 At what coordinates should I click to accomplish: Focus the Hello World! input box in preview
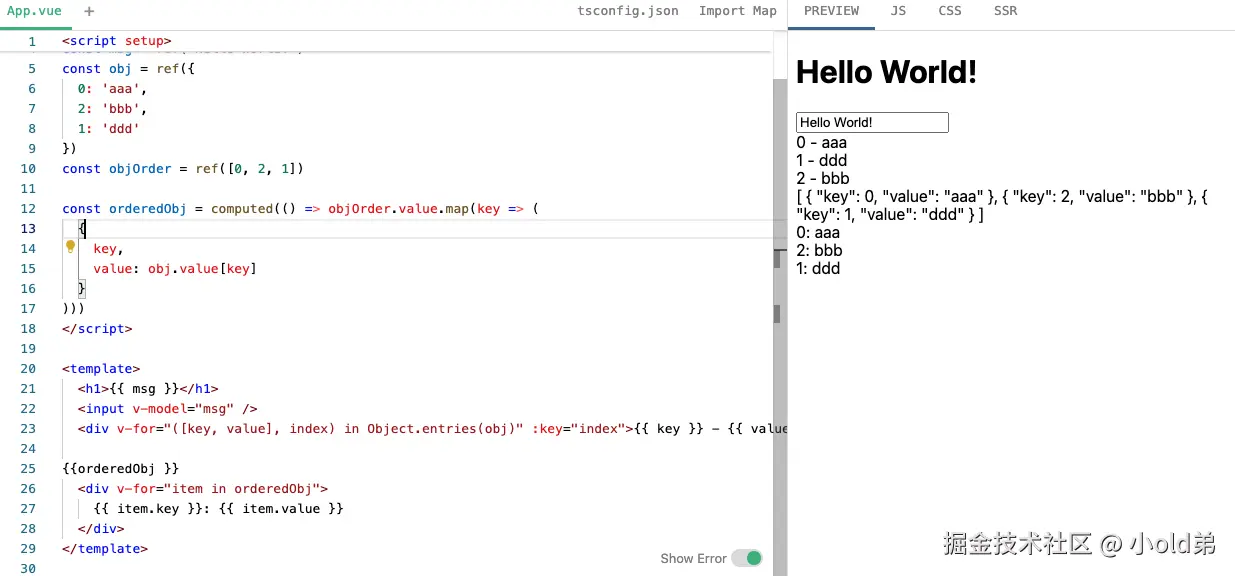click(x=871, y=122)
